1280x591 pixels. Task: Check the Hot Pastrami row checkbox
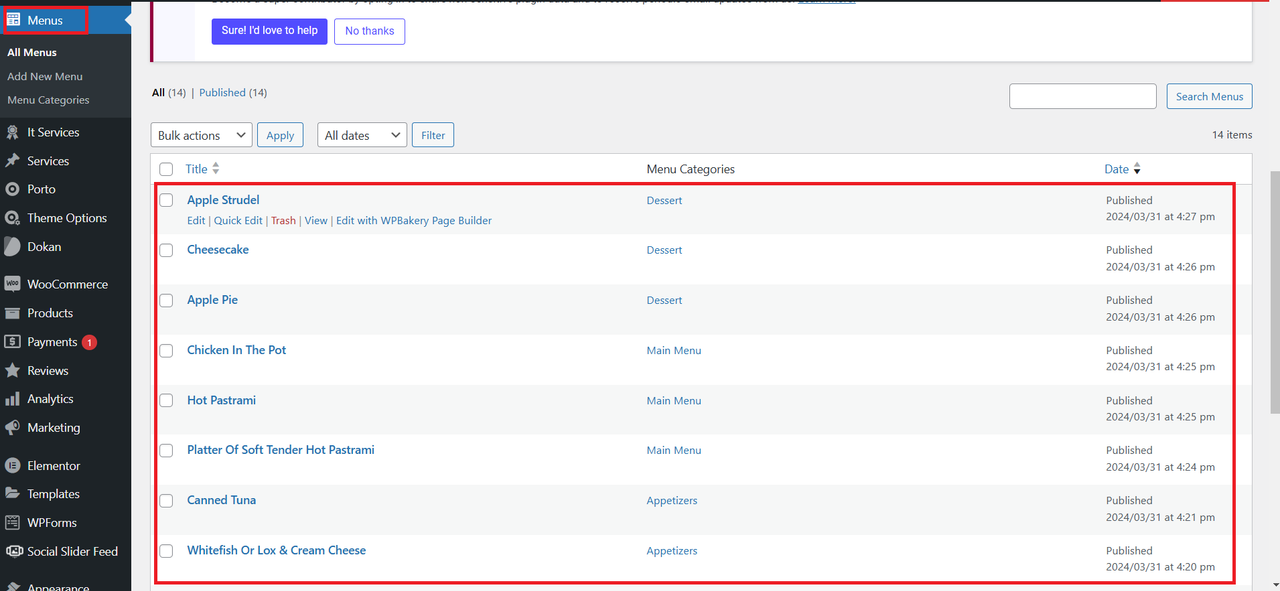[166, 400]
